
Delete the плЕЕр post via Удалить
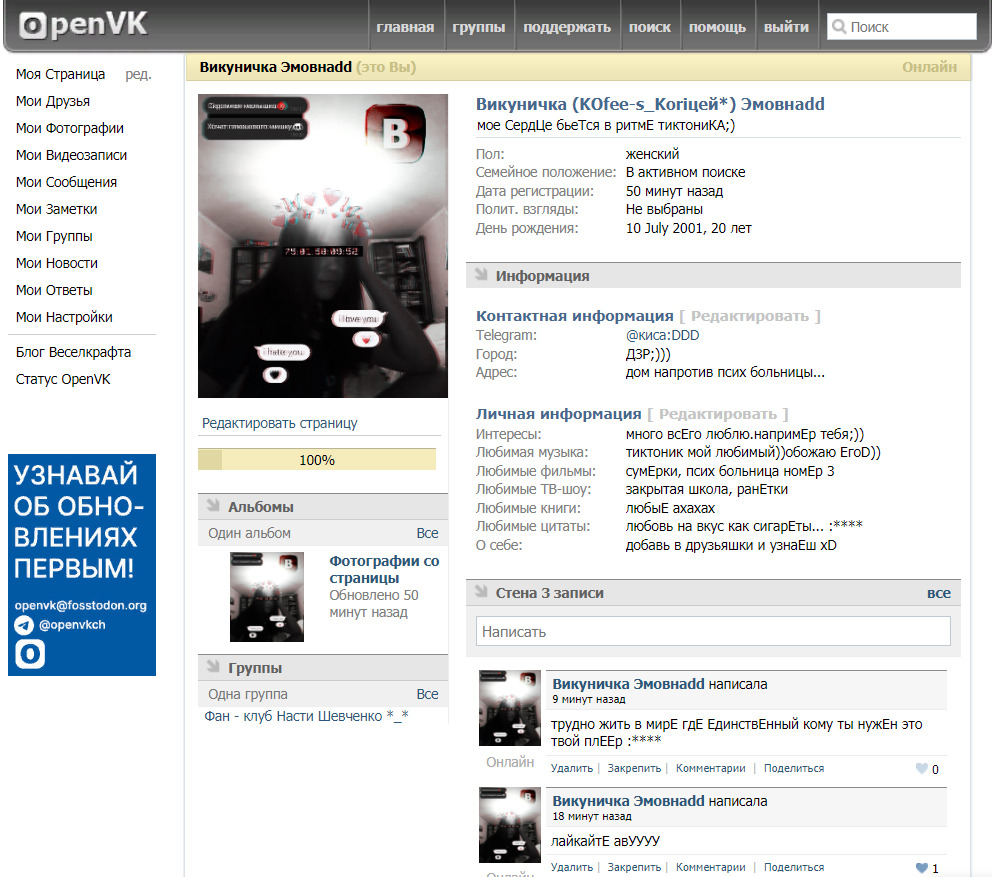571,768
